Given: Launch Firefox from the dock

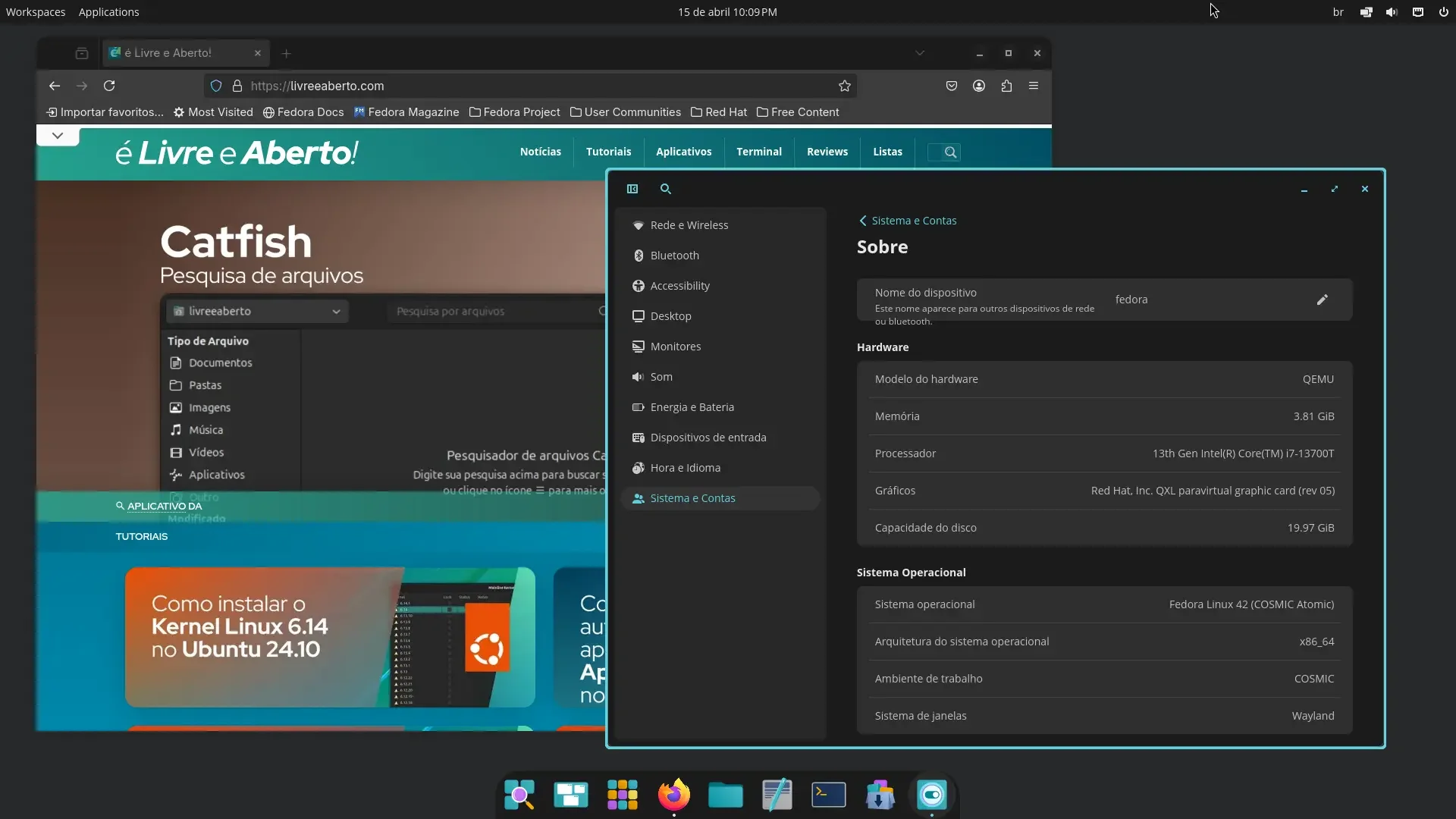Looking at the screenshot, I should tap(674, 795).
